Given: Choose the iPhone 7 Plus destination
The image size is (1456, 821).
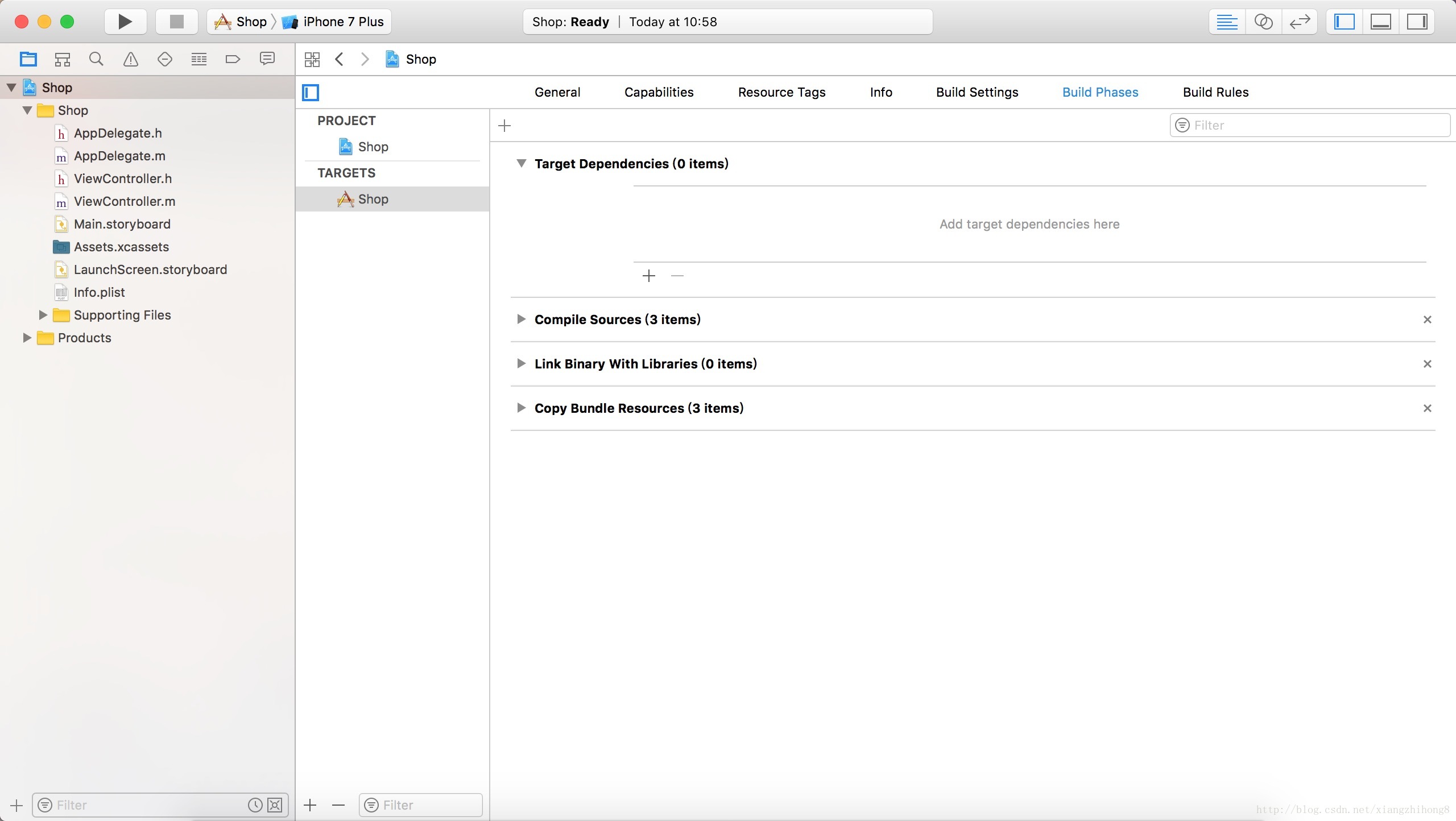Looking at the screenshot, I should (334, 22).
